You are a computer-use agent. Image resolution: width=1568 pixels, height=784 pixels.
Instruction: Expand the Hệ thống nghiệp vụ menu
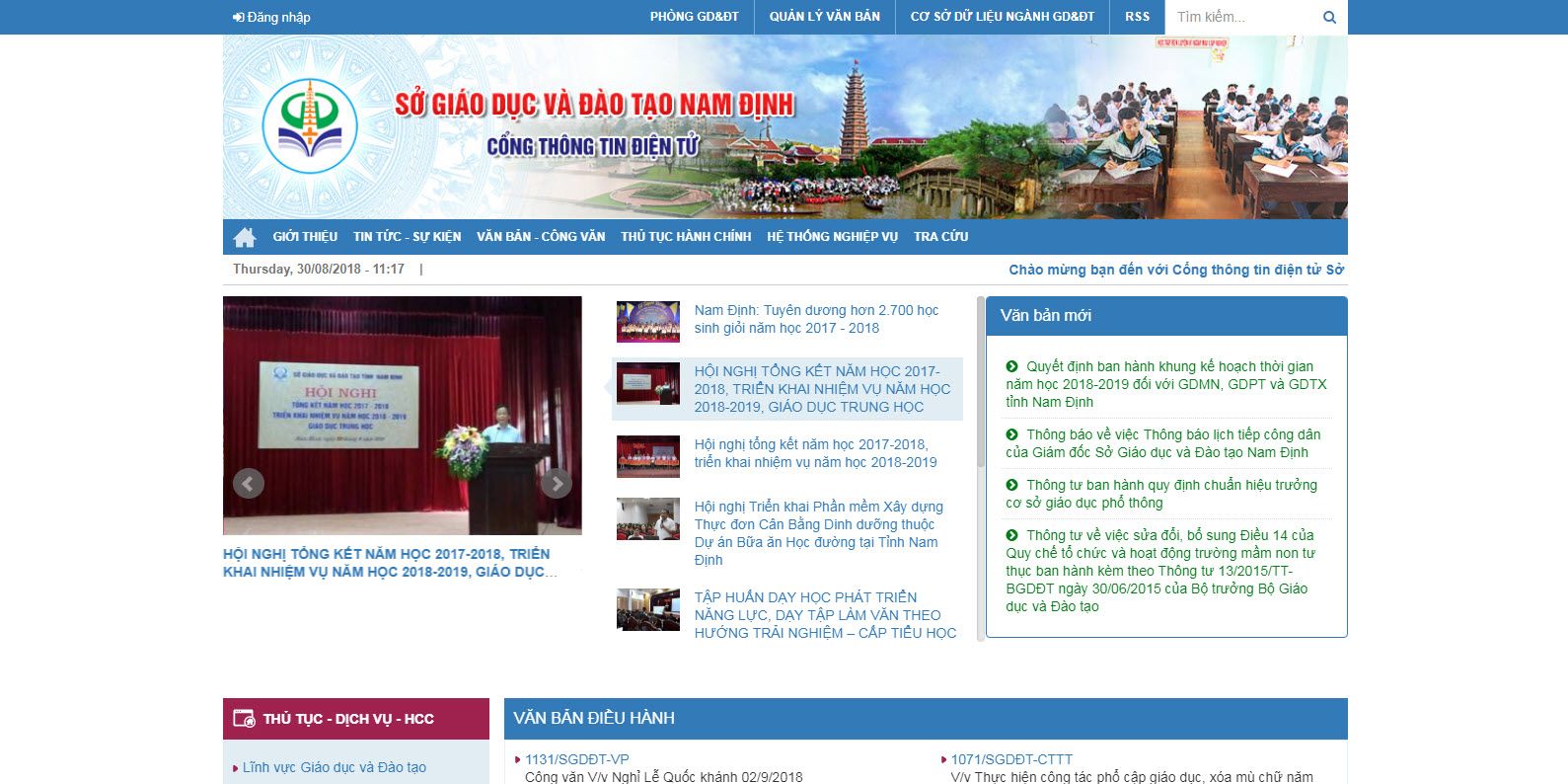tap(832, 237)
